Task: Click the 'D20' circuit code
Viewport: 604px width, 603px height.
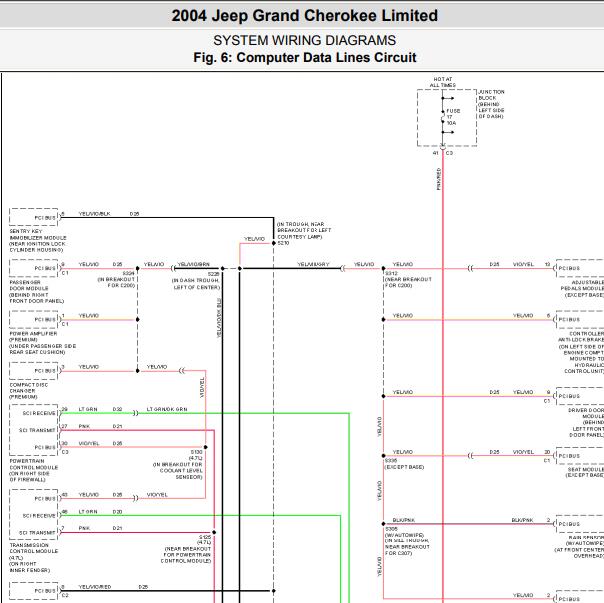Action: 117,512
